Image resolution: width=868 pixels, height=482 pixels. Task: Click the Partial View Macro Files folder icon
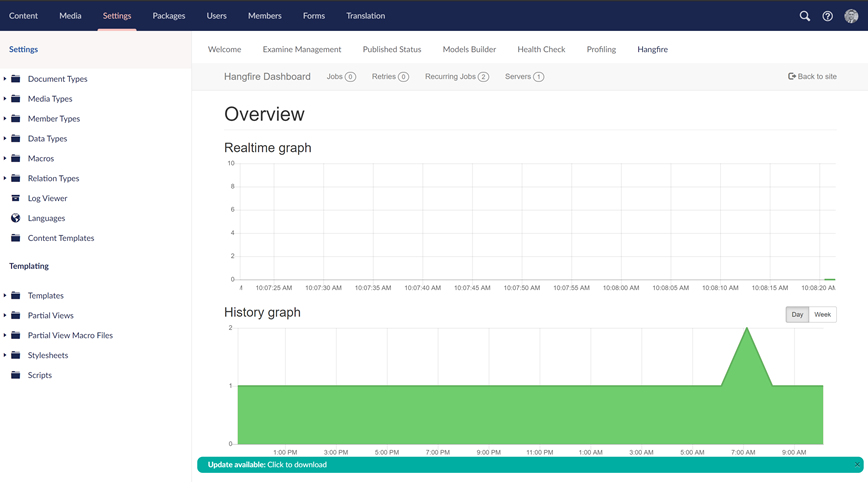pyautogui.click(x=16, y=335)
